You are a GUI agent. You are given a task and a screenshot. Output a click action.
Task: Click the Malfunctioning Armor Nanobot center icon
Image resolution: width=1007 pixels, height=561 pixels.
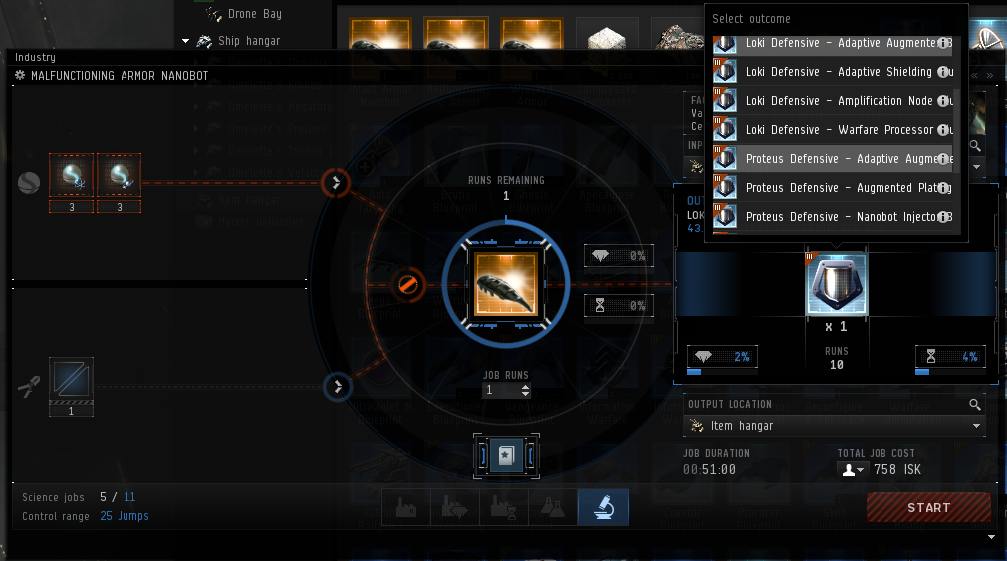[505, 284]
